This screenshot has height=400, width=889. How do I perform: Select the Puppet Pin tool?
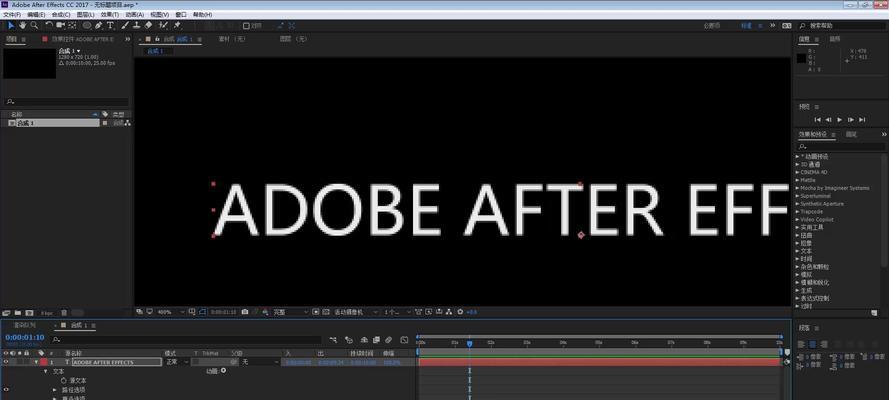point(177,25)
